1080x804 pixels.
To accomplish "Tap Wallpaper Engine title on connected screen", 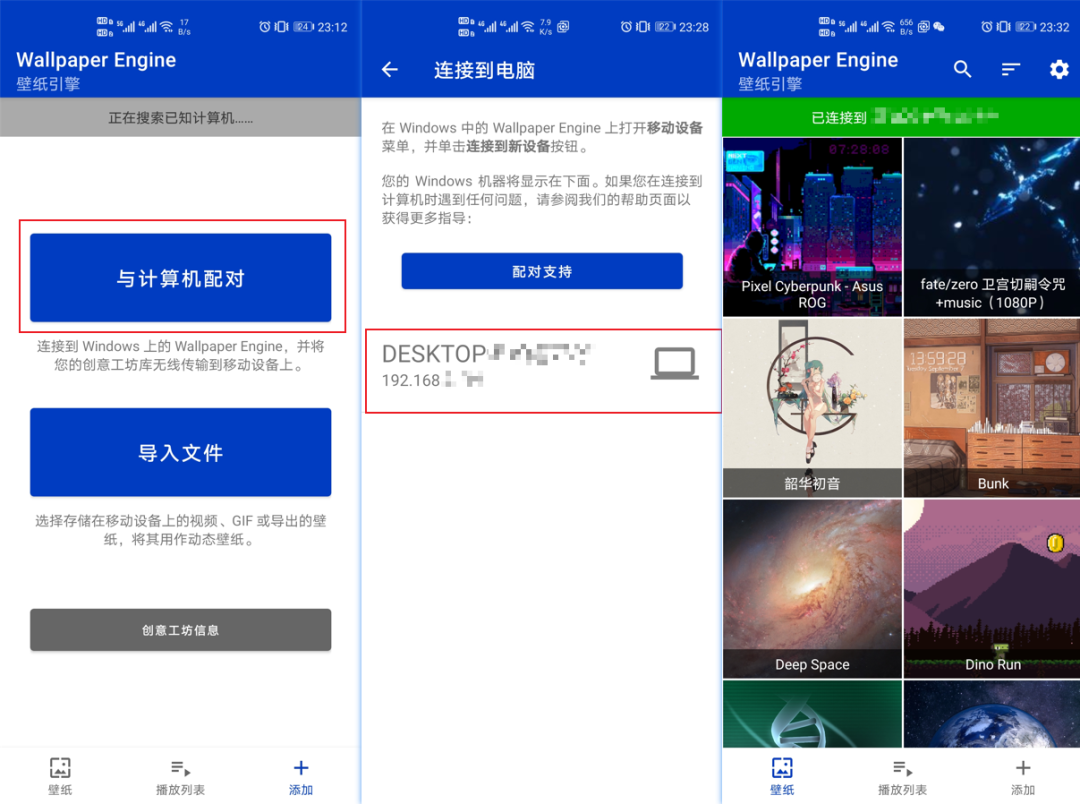I will point(818,60).
